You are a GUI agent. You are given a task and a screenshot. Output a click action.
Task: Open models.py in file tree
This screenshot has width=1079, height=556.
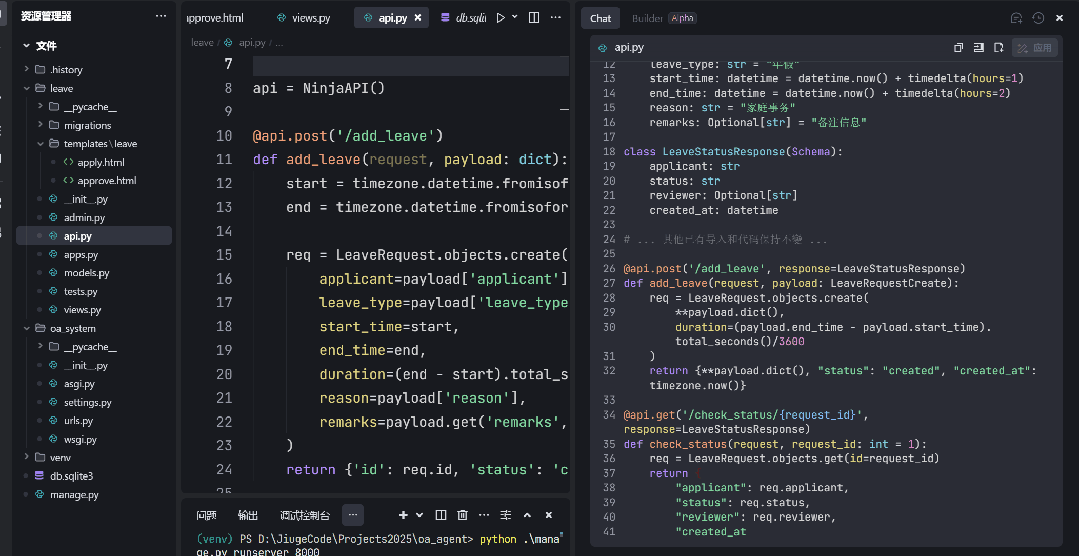[86, 273]
